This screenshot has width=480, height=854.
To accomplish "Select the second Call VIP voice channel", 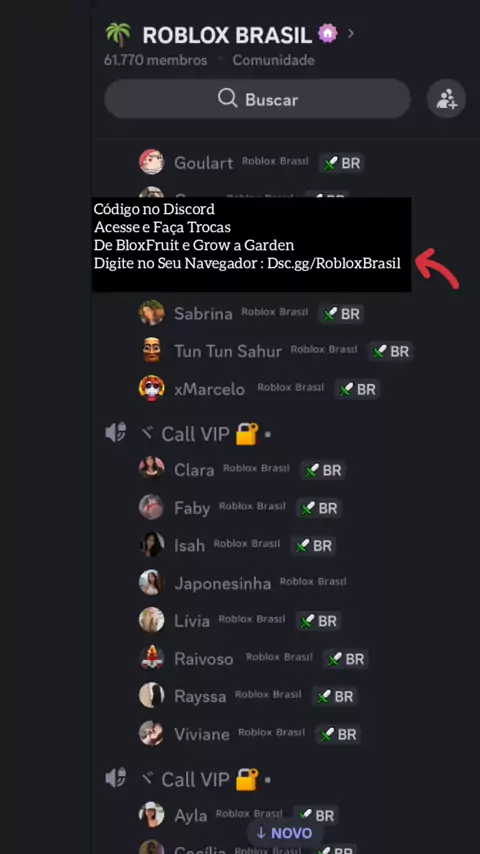I will point(189,779).
